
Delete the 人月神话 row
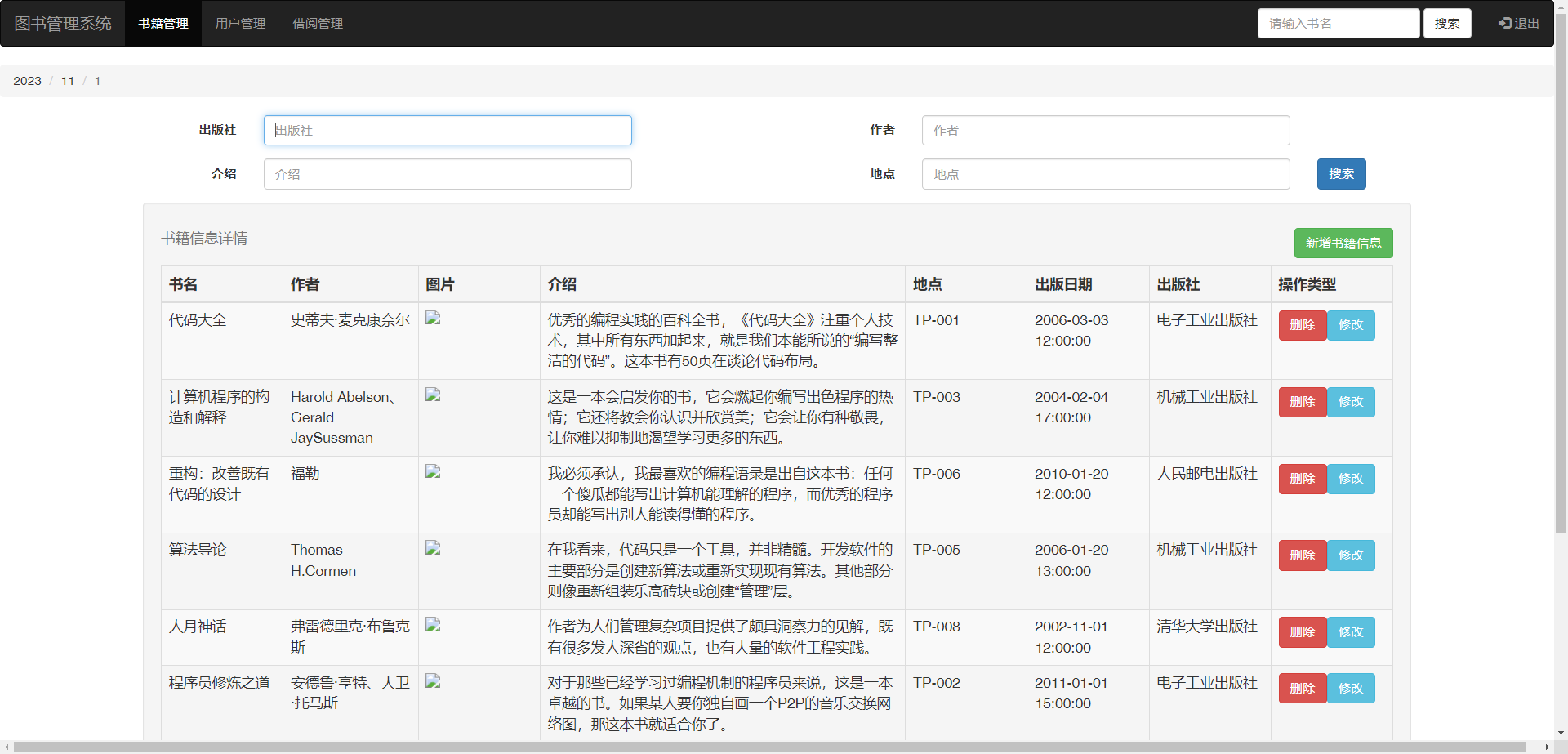1303,632
